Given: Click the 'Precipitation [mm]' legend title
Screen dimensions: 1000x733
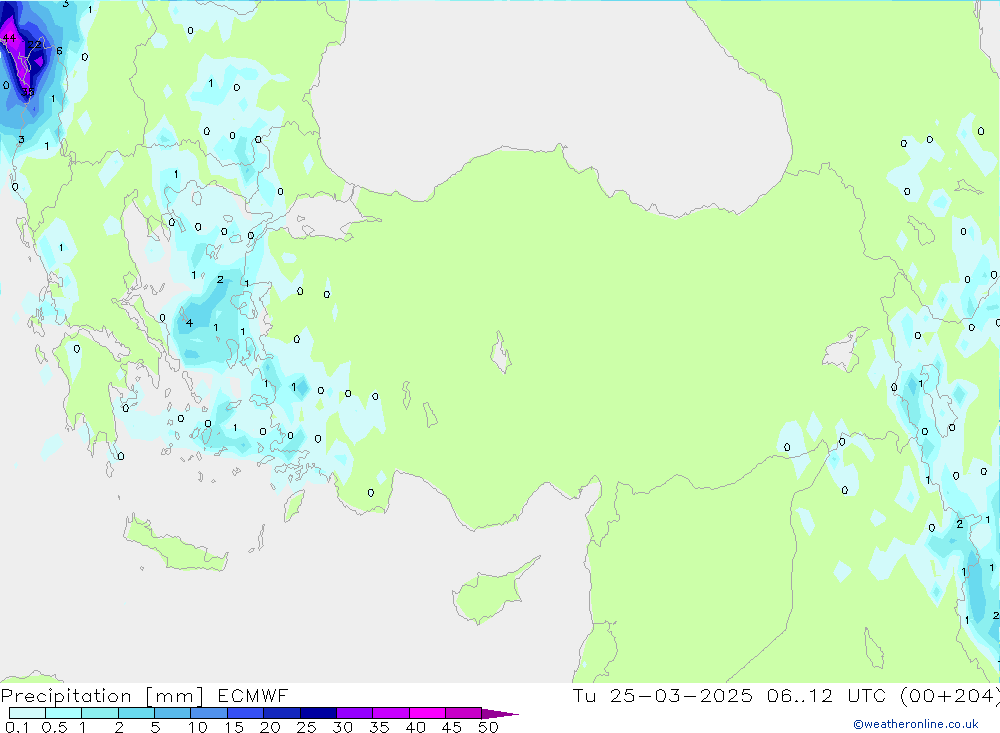Looking at the screenshot, I should coord(102,696).
